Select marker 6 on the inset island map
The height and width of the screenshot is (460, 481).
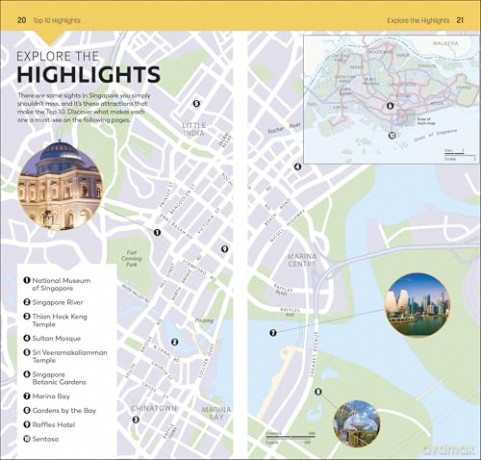point(390,106)
